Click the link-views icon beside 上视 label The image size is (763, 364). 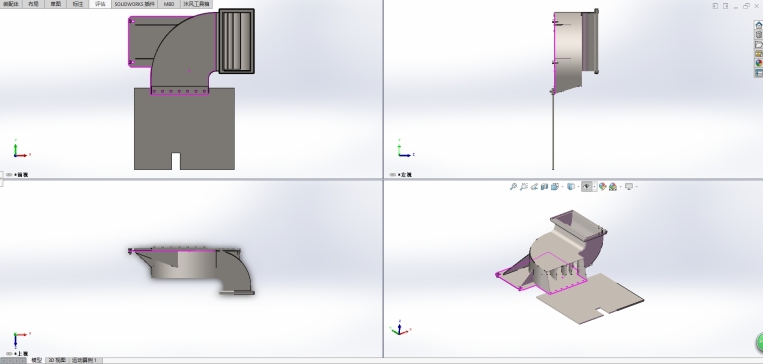[x=9, y=354]
